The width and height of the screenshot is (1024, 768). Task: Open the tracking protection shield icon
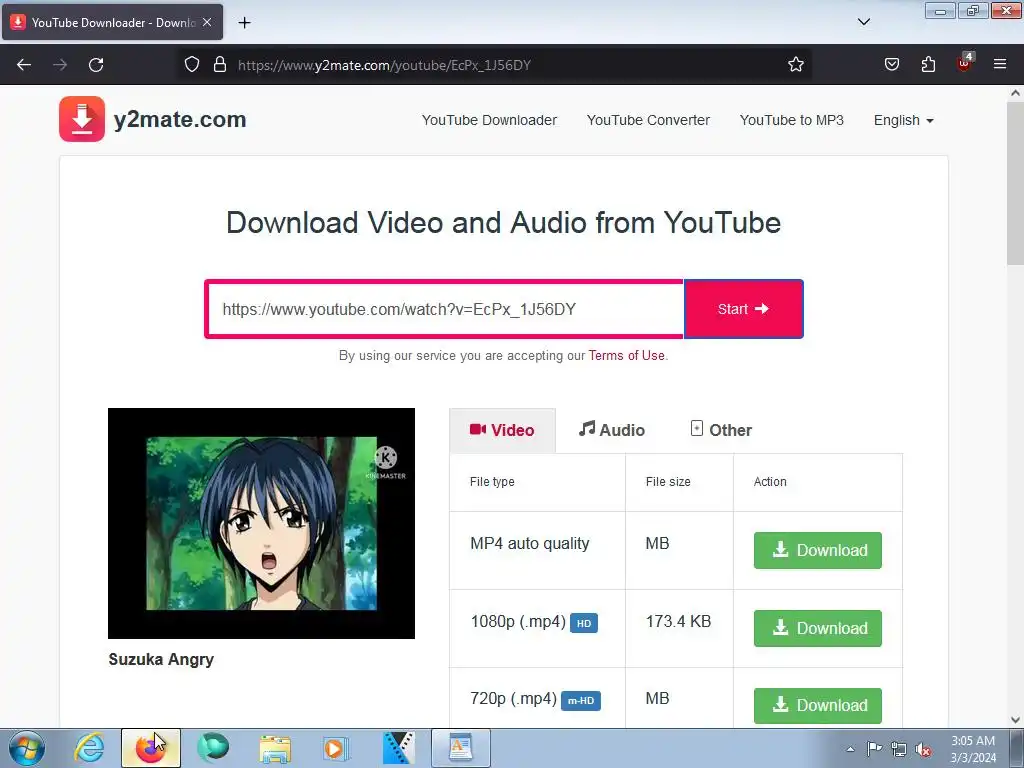click(x=191, y=65)
